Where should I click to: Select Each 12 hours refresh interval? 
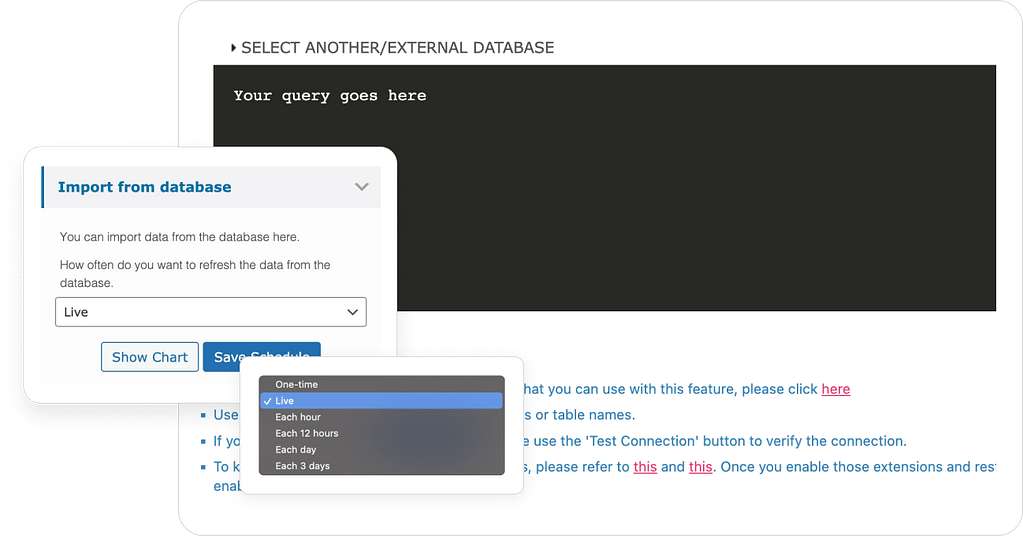pyautogui.click(x=307, y=433)
